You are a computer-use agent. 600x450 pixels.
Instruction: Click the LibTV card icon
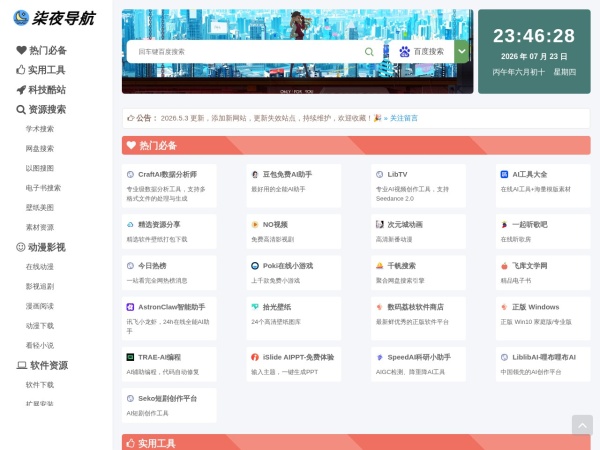click(380, 174)
